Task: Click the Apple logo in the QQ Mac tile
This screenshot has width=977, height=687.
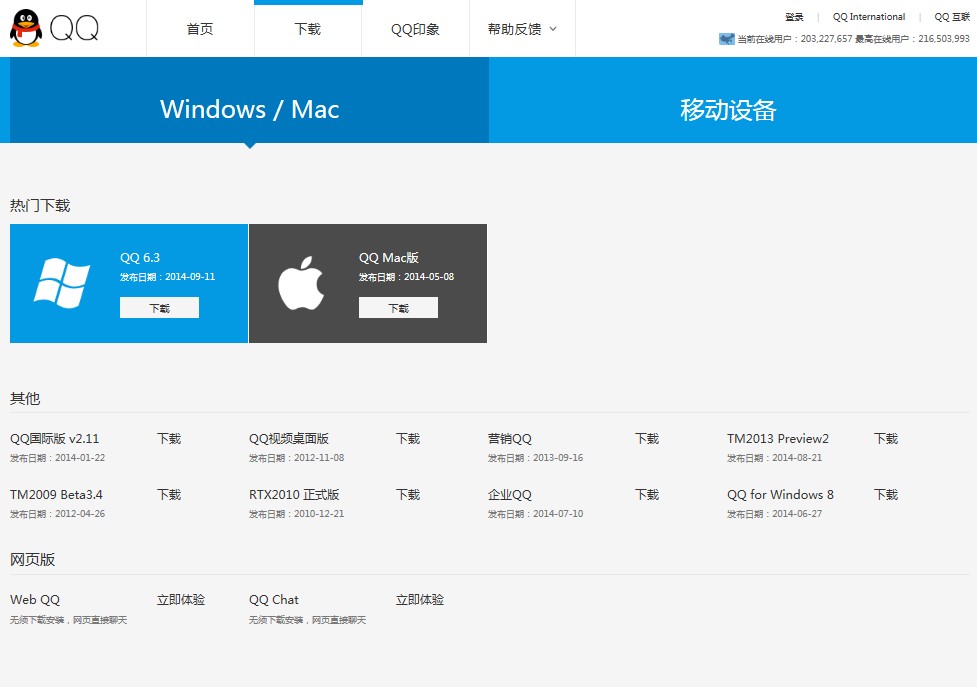Action: (301, 283)
